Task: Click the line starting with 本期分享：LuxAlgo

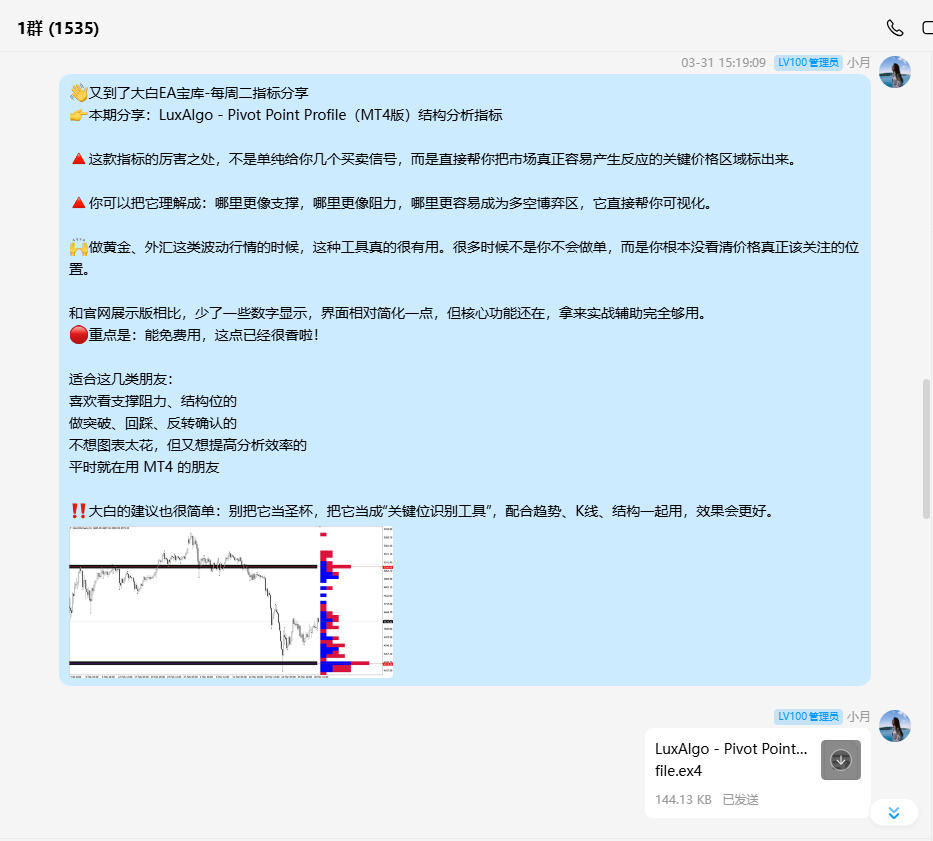Action: (285, 115)
